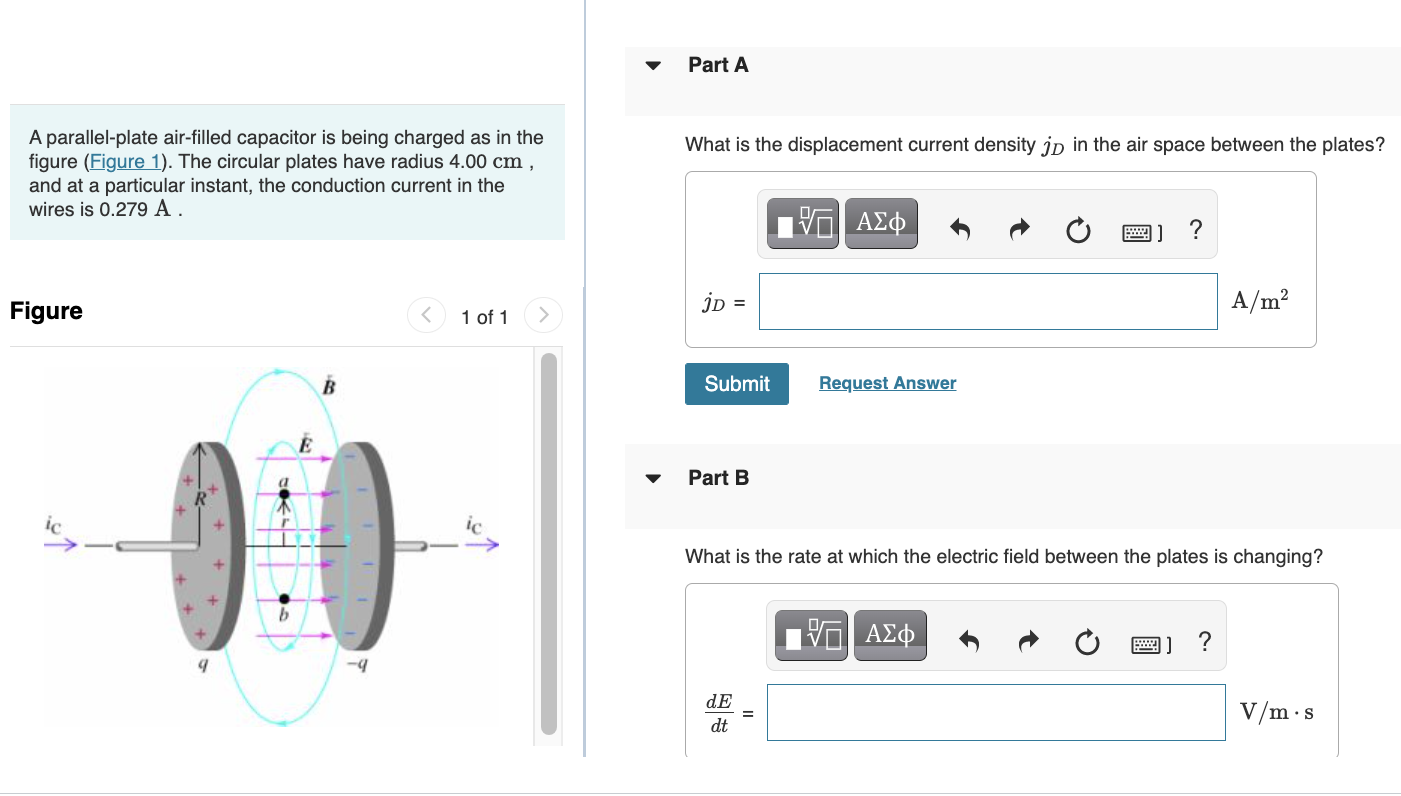
Task: Open the ΑΣΦ symbols palette in Part B
Action: pyautogui.click(x=889, y=634)
